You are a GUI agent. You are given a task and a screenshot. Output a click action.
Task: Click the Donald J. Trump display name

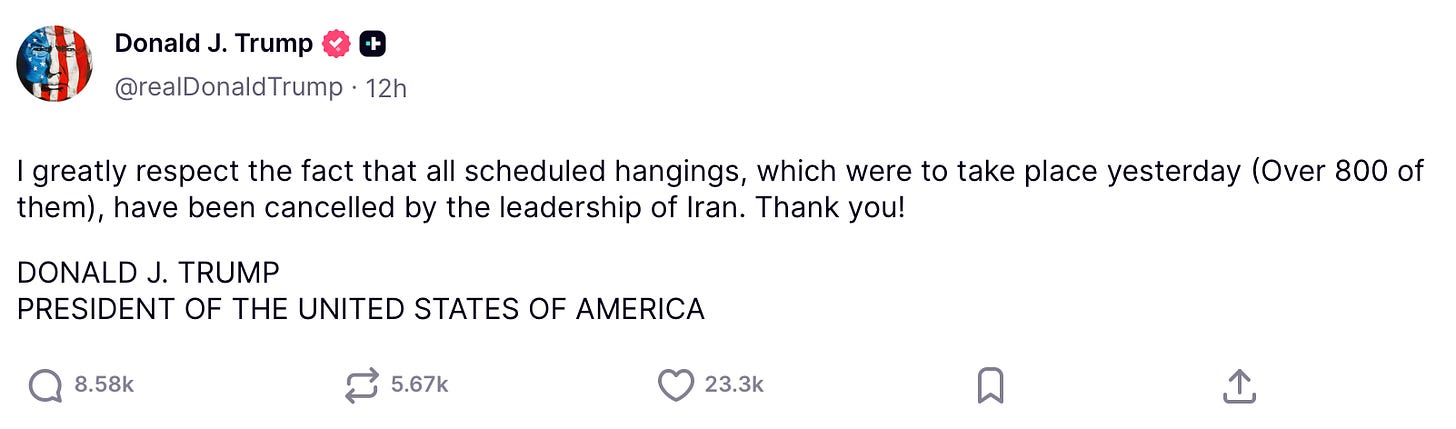214,44
